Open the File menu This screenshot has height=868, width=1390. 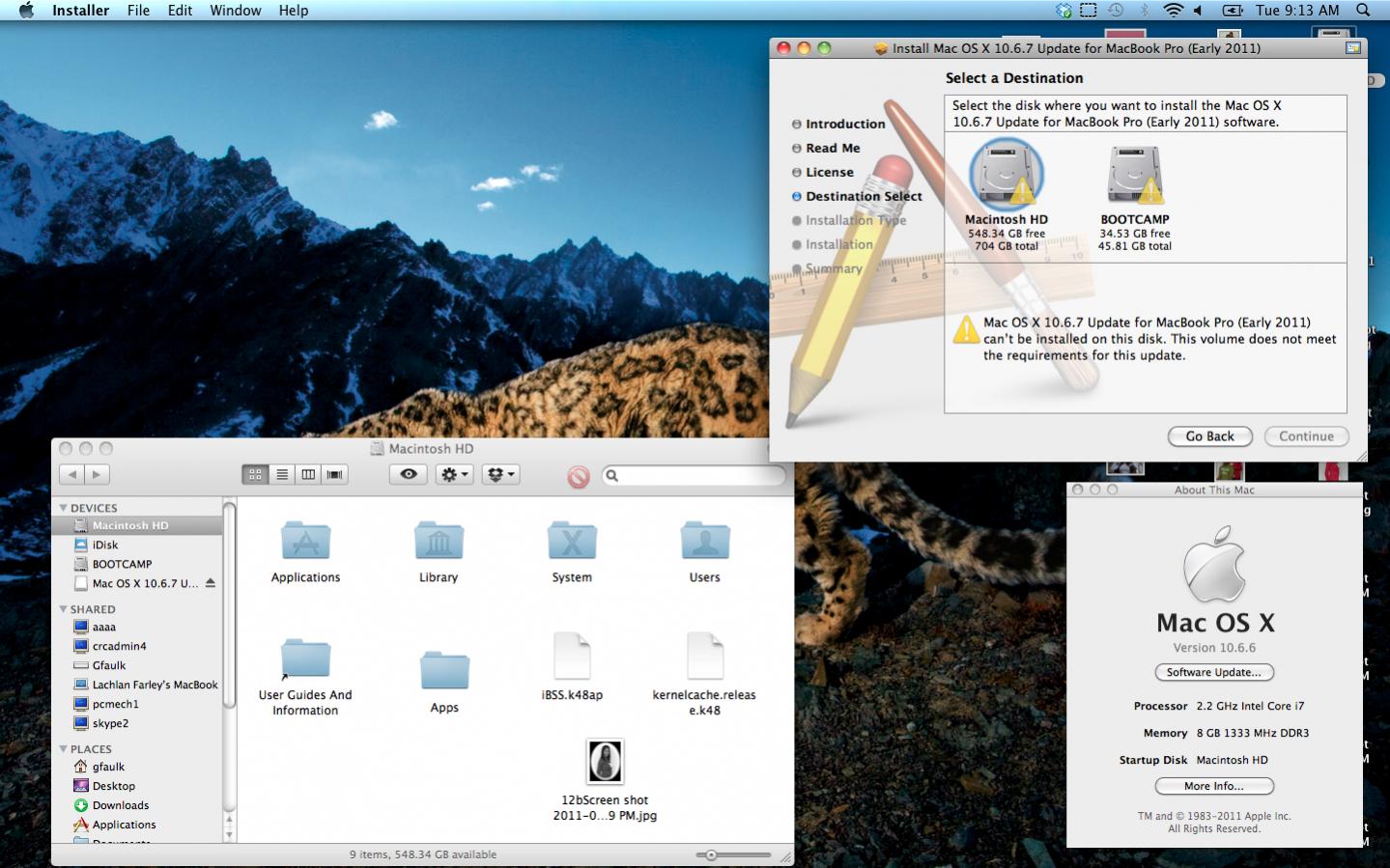click(x=138, y=11)
